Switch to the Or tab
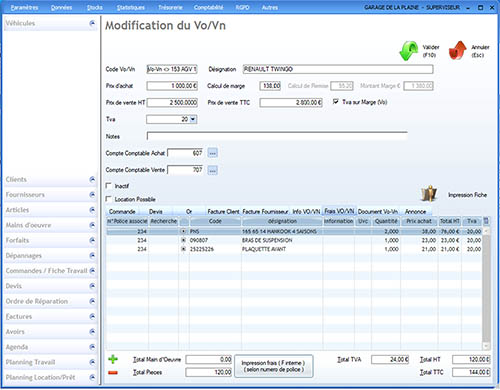The image size is (500, 390). (x=189, y=211)
